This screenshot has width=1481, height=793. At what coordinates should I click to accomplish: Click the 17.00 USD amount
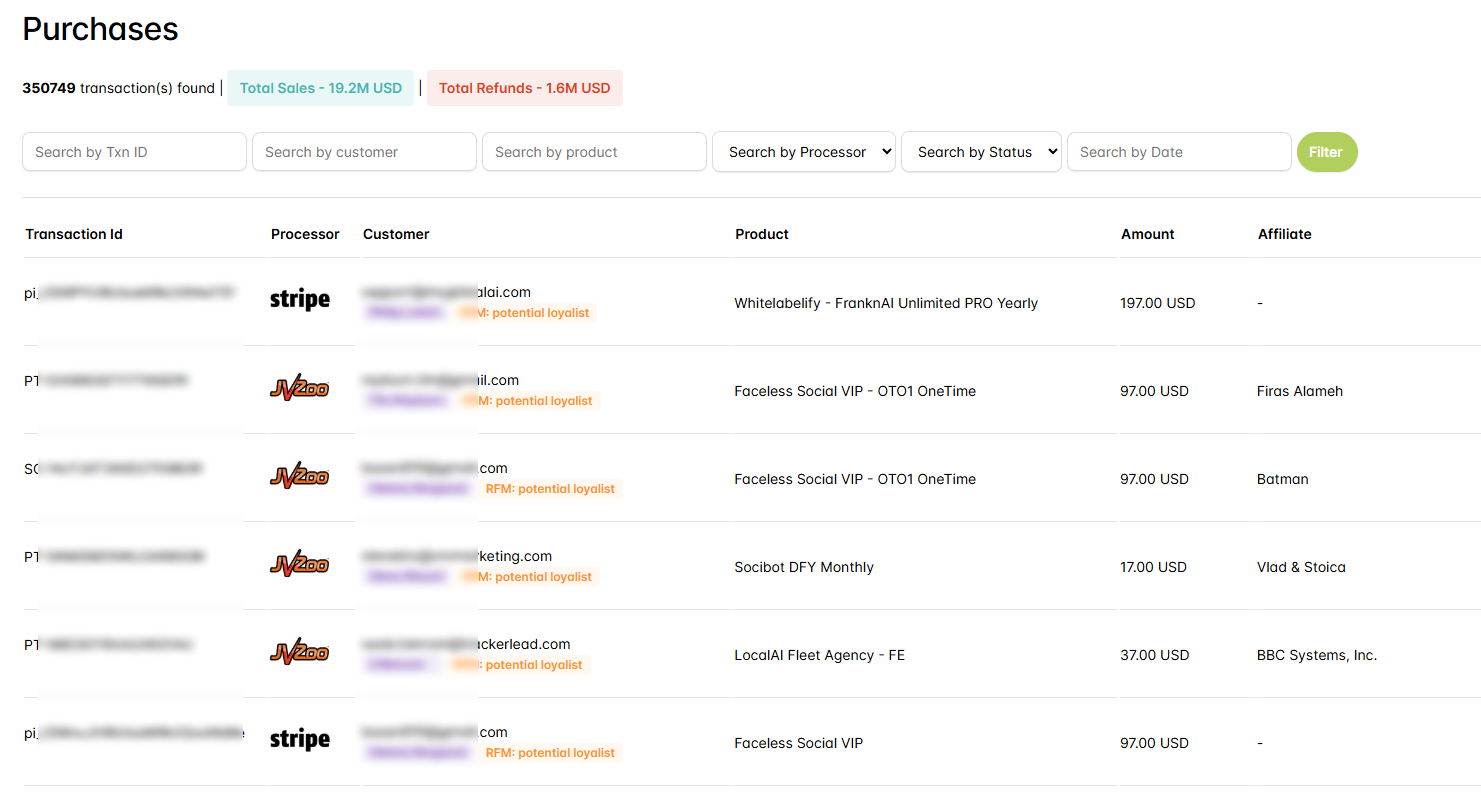click(x=1154, y=567)
